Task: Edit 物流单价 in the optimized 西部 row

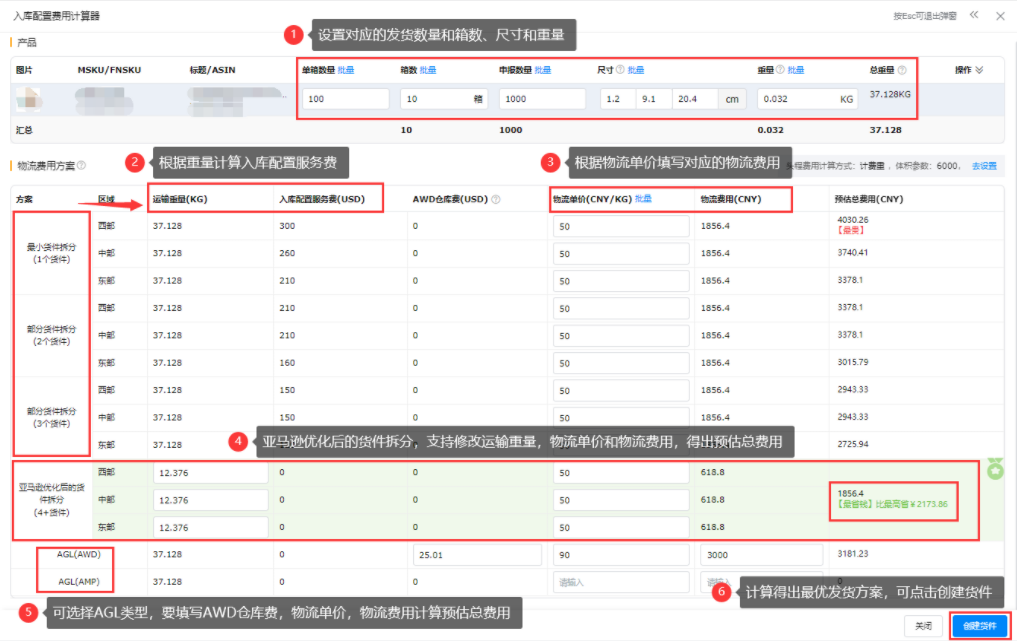Action: click(x=621, y=473)
